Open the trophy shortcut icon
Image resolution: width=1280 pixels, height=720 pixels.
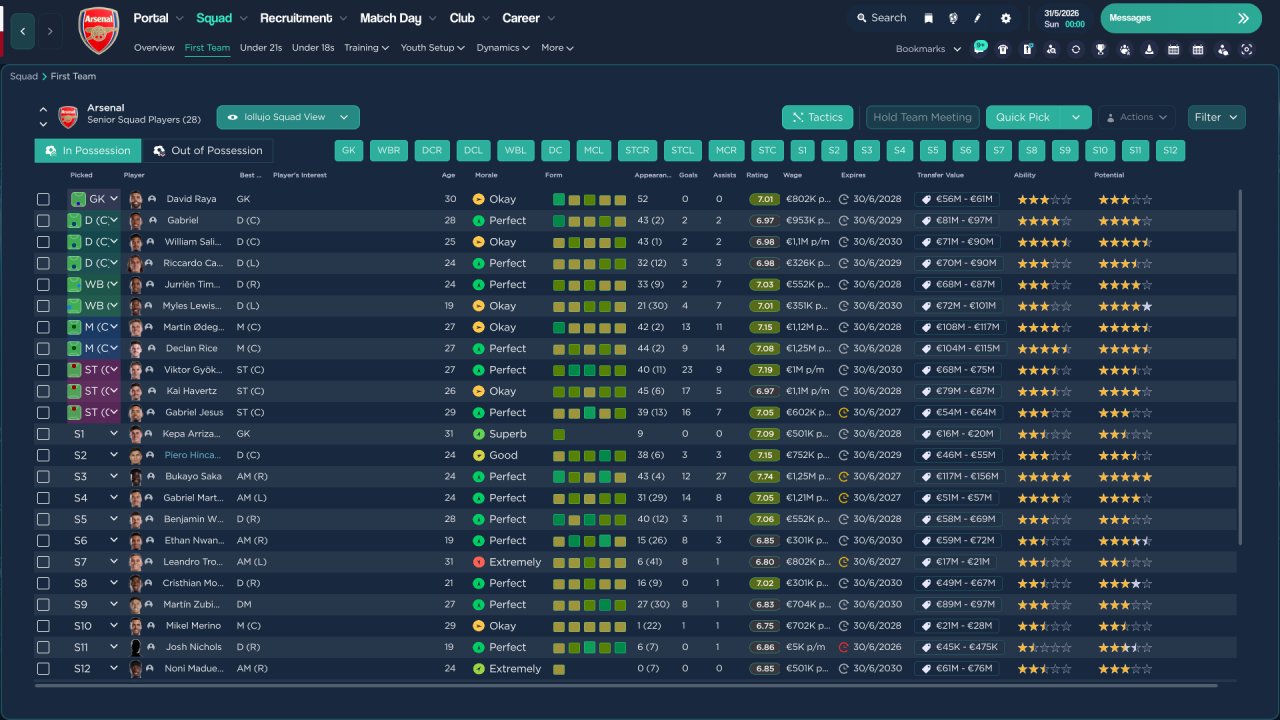(x=1100, y=49)
